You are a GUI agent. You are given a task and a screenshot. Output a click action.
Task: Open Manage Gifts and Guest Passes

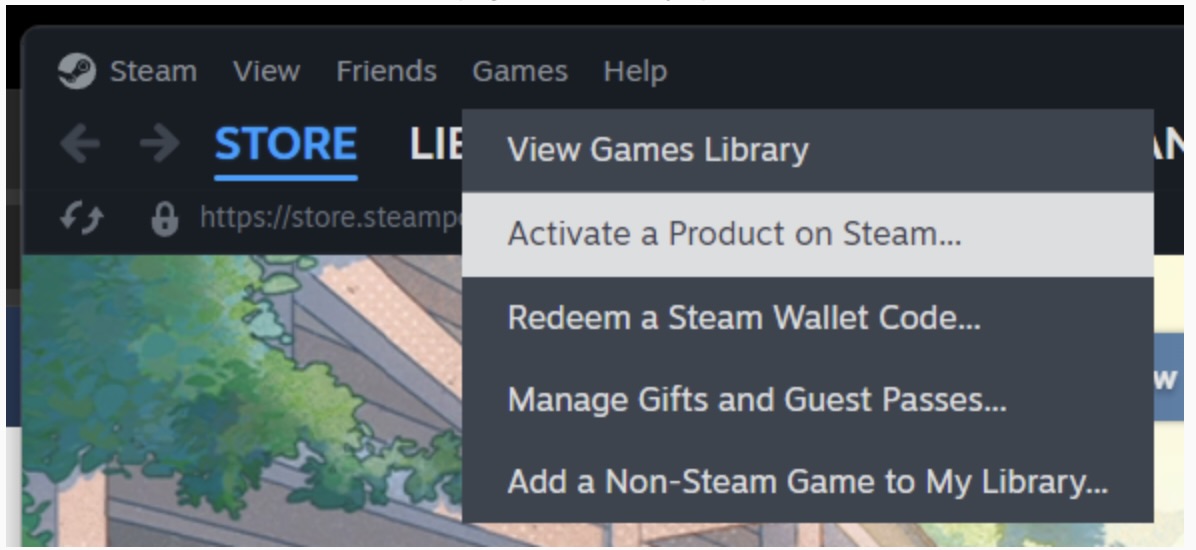(808, 400)
